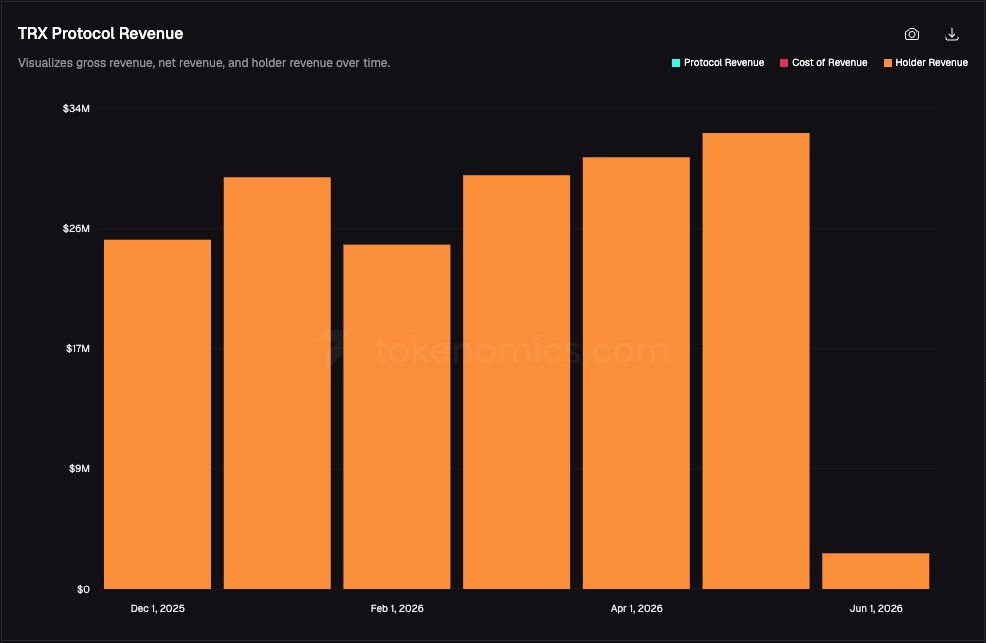
Task: Select the tallest bar before Jun 2026
Action: [x=756, y=361]
